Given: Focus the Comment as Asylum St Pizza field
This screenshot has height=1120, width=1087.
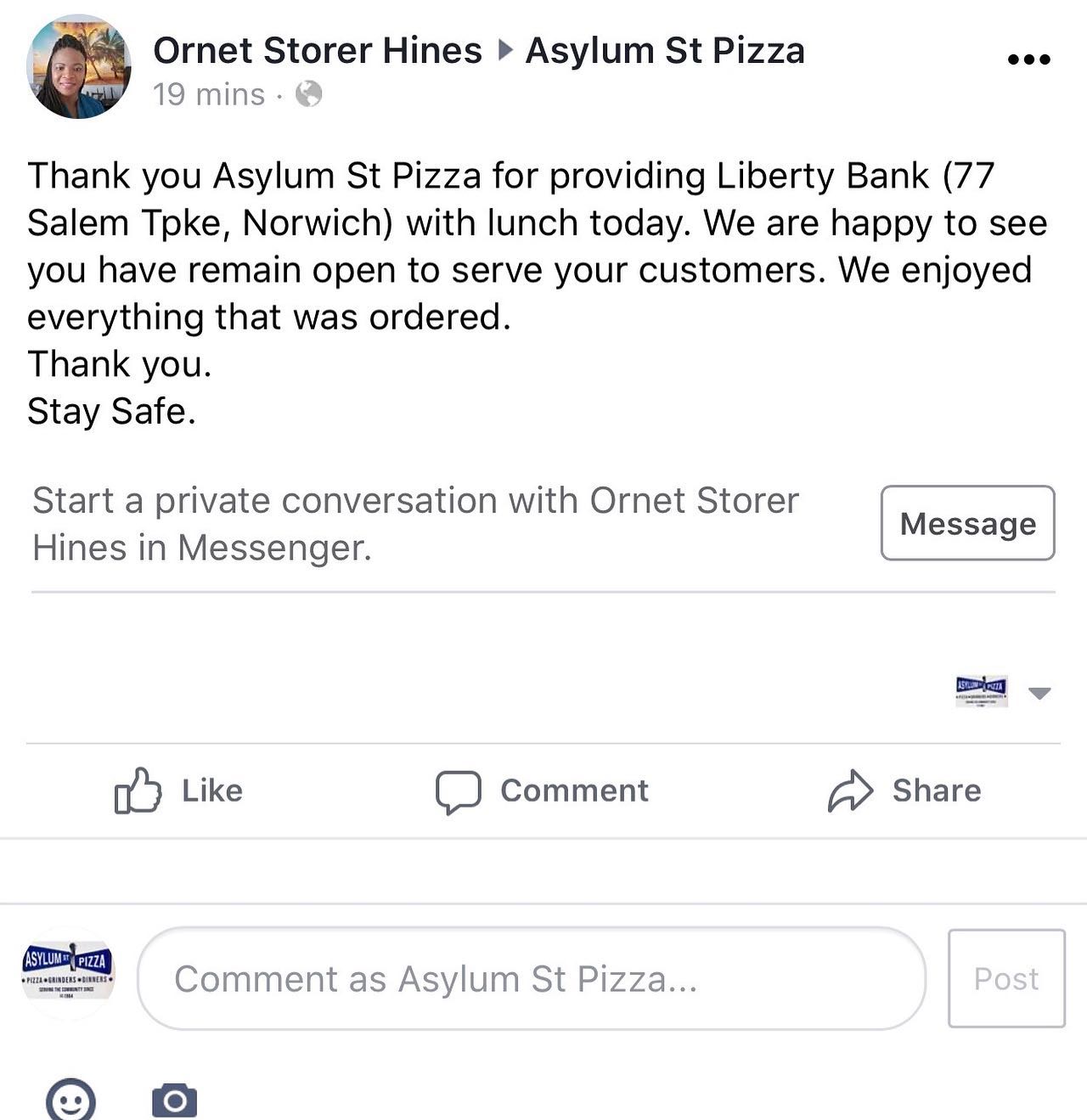Looking at the screenshot, I should point(531,979).
